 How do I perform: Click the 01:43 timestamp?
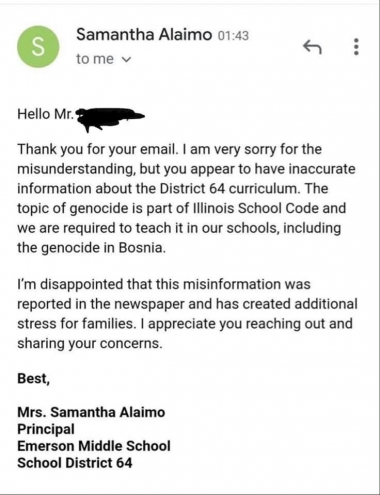pyautogui.click(x=233, y=36)
